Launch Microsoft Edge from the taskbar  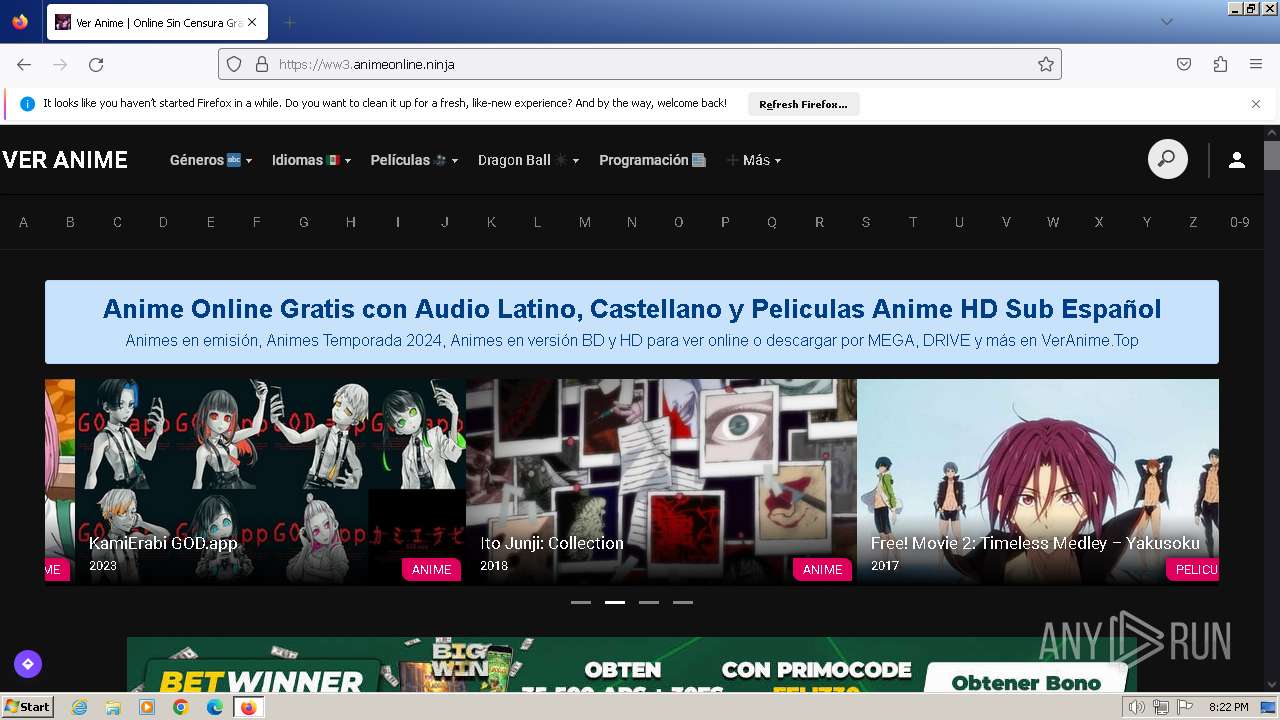(x=215, y=707)
